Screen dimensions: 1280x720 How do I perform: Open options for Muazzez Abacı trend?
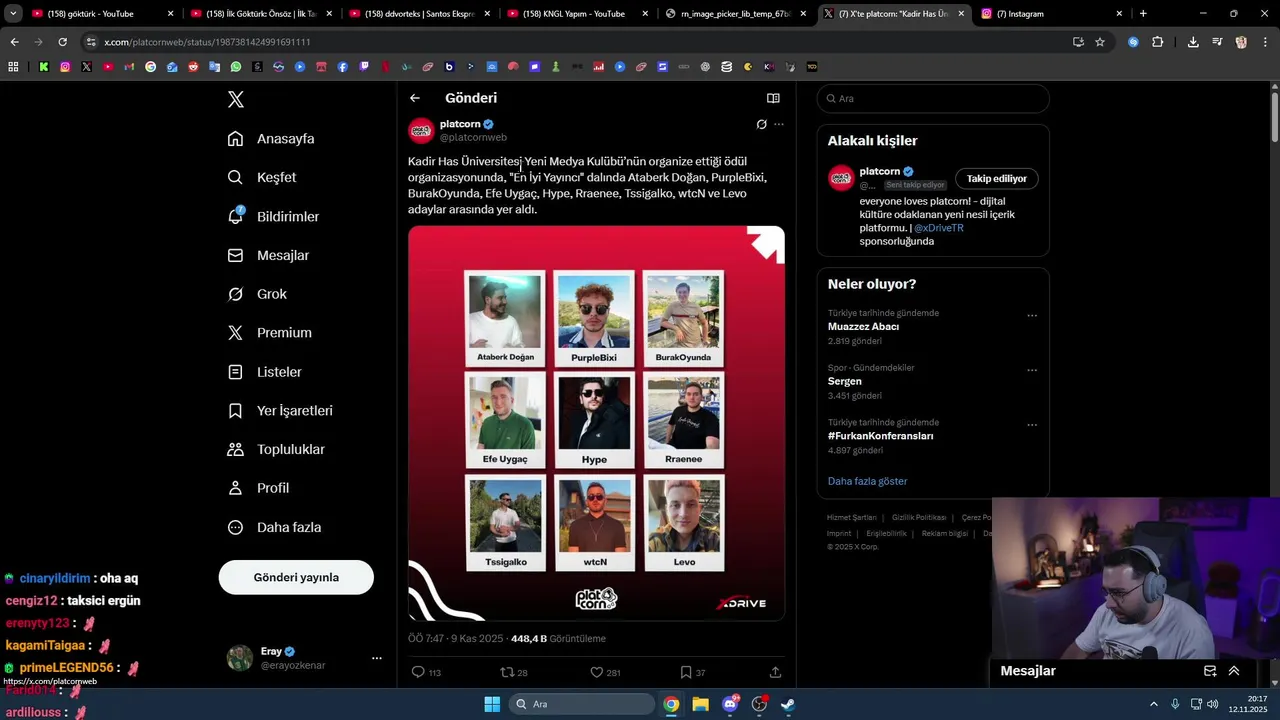[1032, 315]
